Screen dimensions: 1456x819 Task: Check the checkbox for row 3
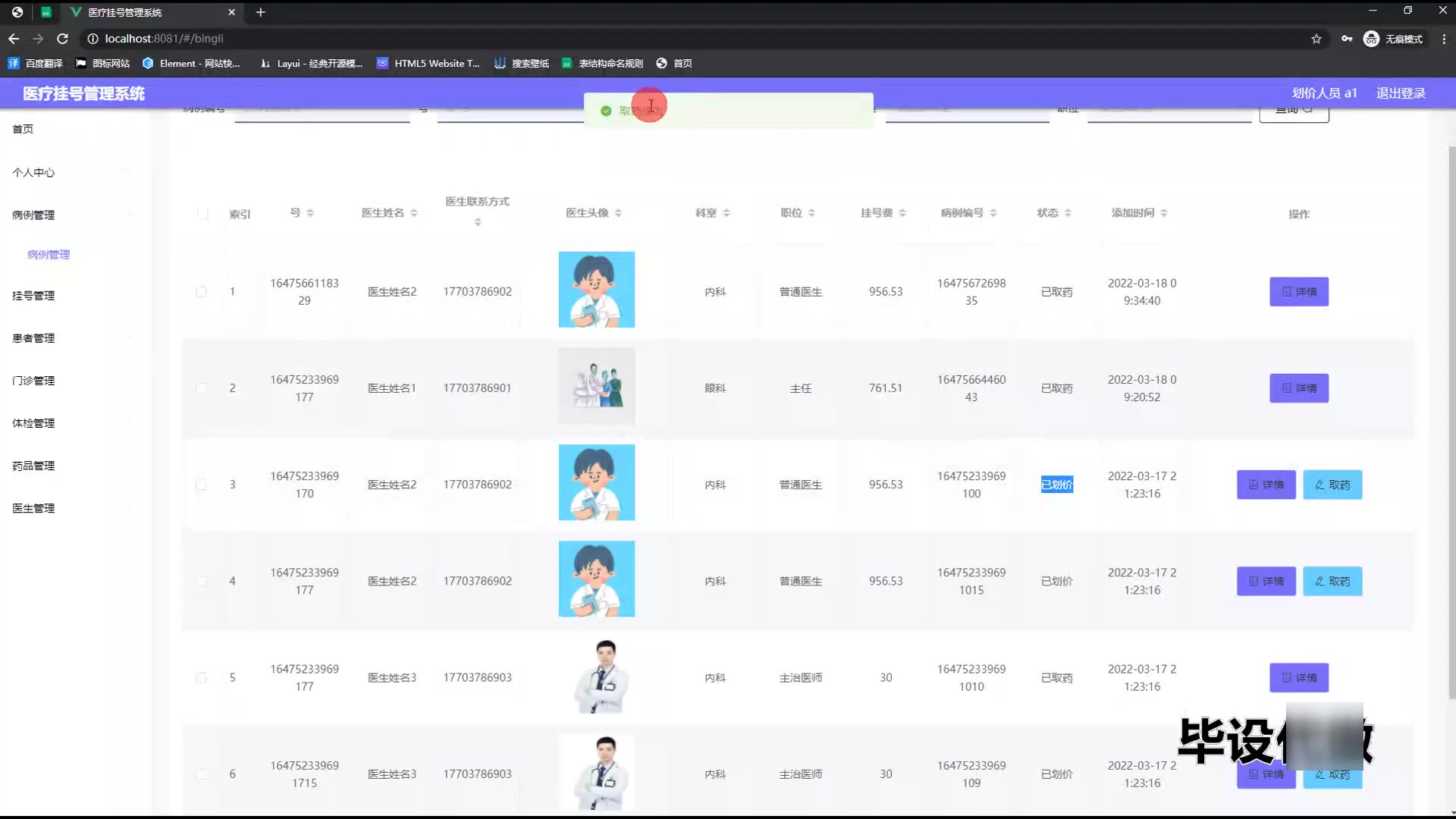point(201,485)
